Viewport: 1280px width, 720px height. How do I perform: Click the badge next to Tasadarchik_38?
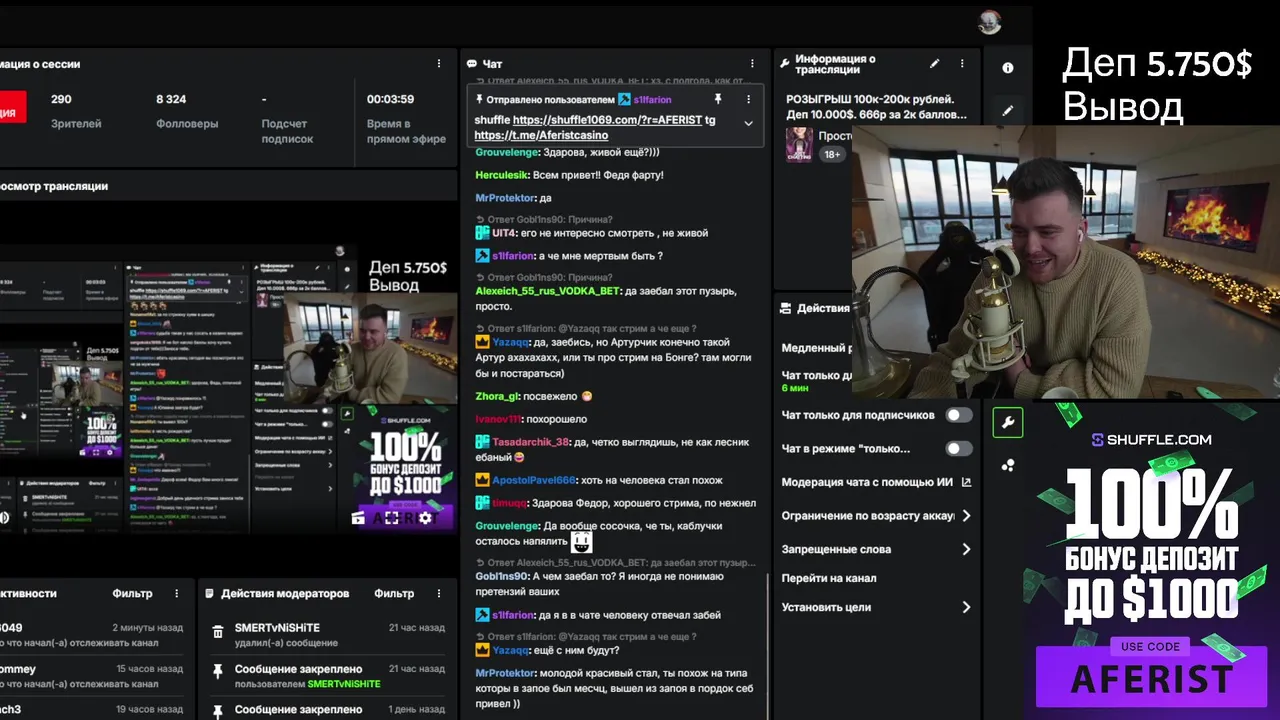point(482,442)
